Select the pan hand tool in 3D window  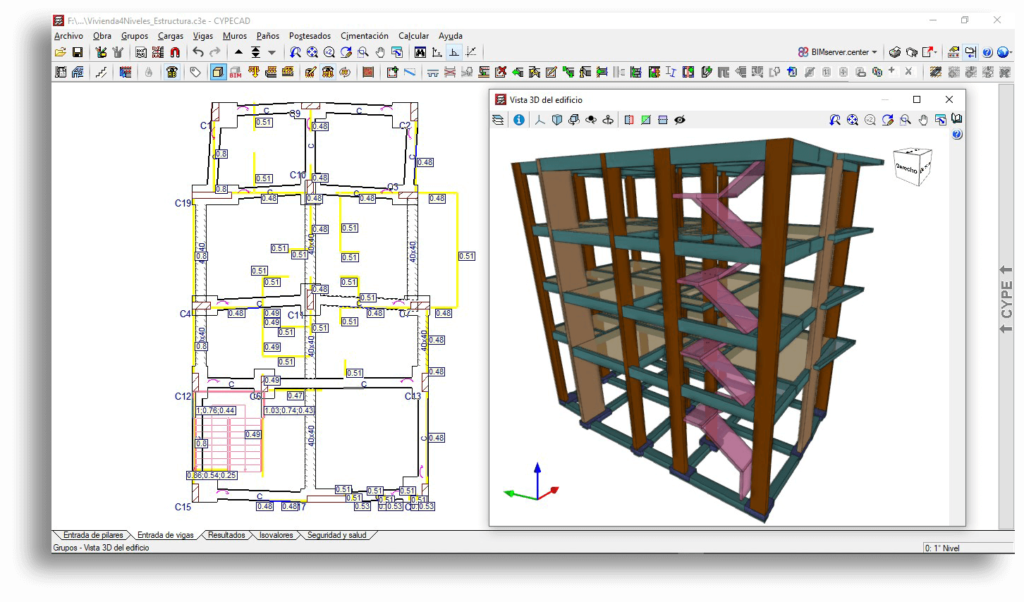[923, 120]
